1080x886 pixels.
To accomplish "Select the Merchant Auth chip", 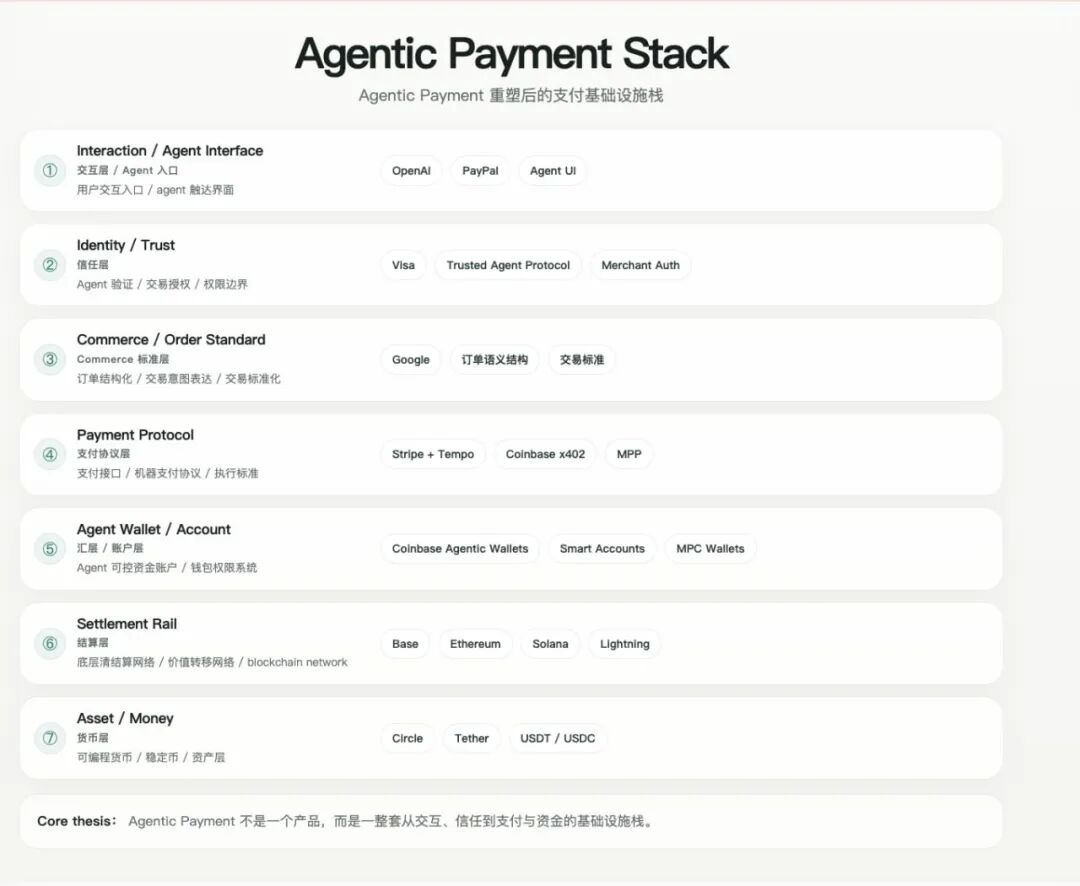I will coord(640,265).
